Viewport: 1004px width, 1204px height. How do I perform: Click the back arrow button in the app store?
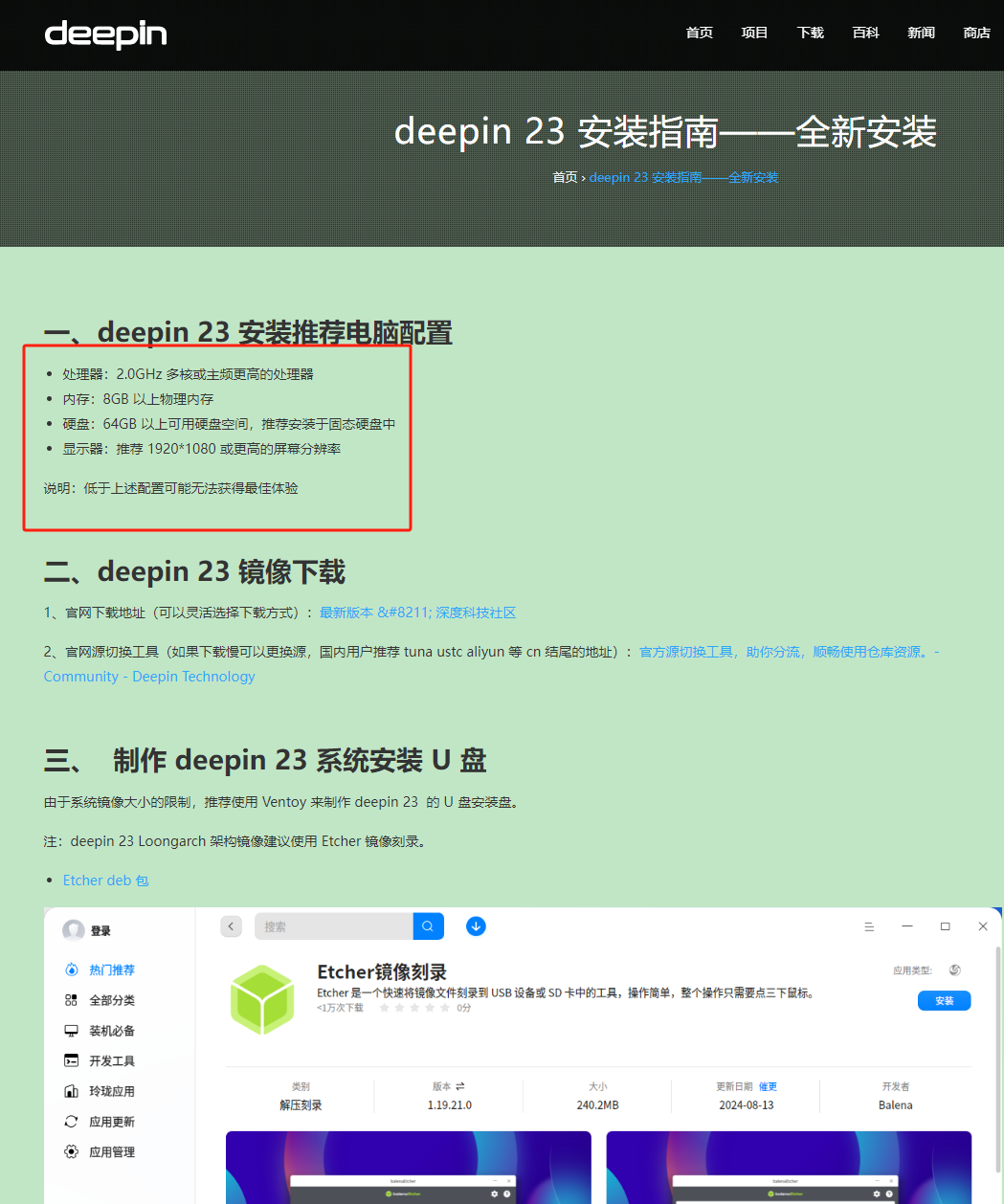(x=231, y=926)
